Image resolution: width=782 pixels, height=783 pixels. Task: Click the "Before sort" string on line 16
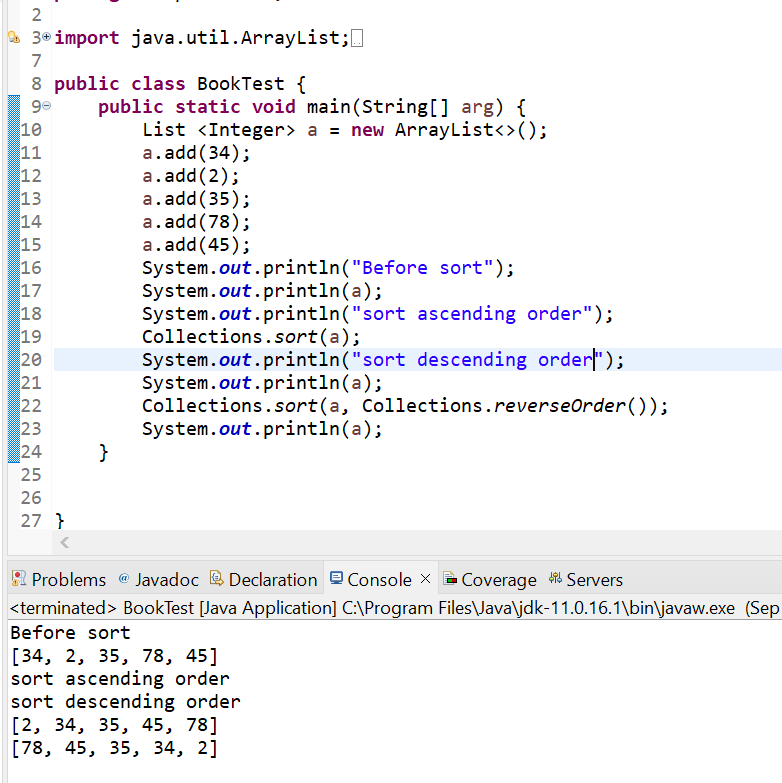(x=422, y=268)
